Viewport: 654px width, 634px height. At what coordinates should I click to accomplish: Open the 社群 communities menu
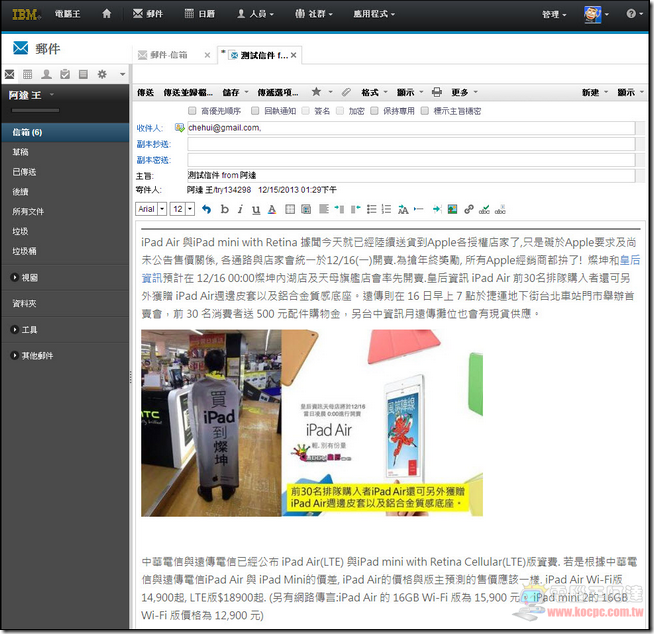314,14
